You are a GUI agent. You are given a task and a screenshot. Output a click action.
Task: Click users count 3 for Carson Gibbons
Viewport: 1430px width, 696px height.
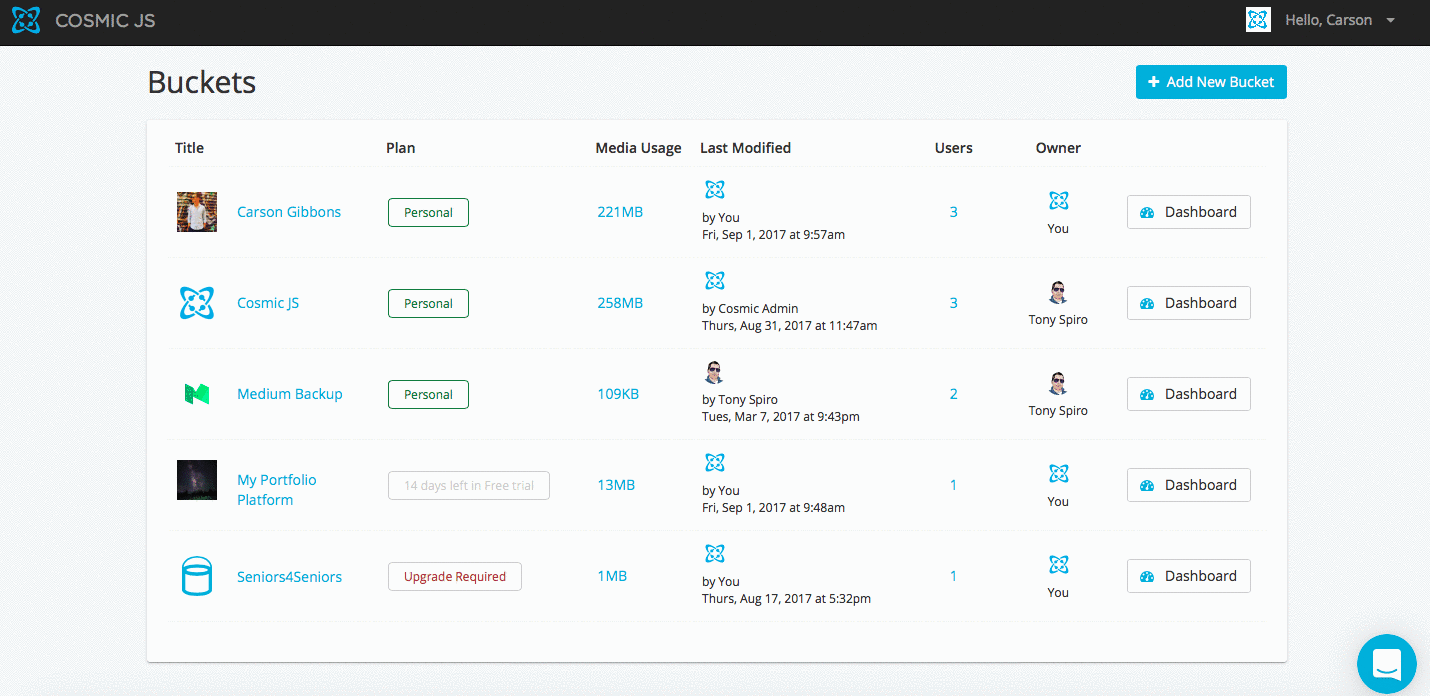click(954, 212)
